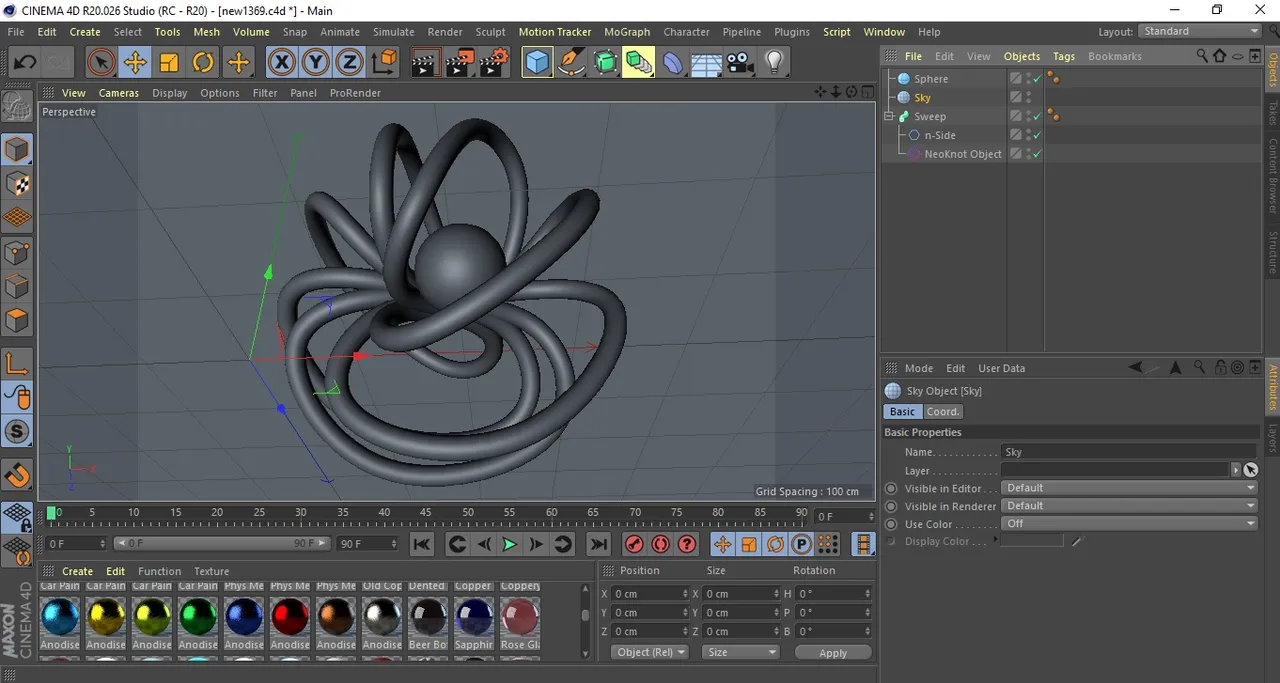
Task: Click the Camera object icon
Action: [740, 63]
